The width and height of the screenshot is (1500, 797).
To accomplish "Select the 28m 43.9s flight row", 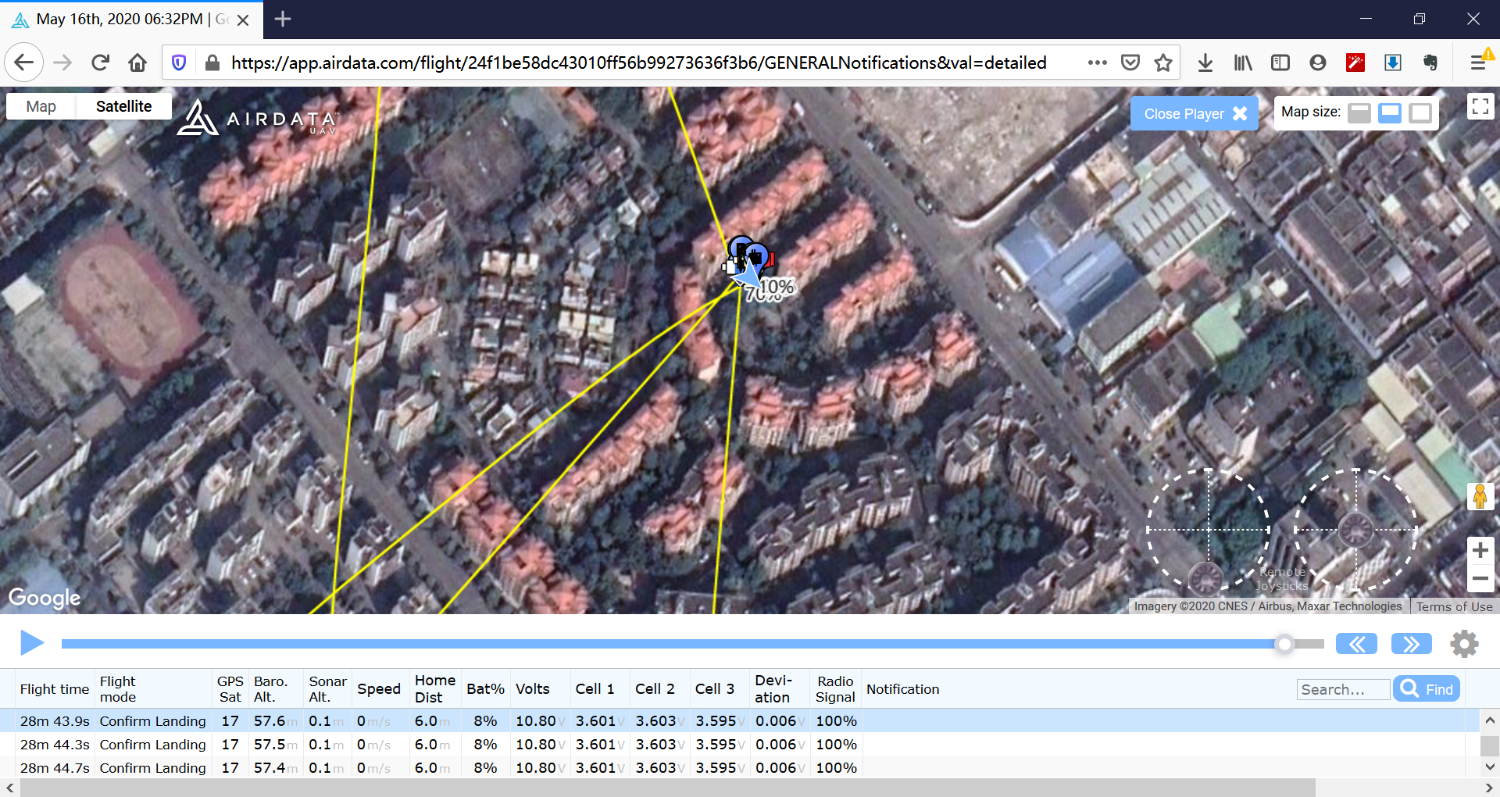I will click(x=739, y=720).
